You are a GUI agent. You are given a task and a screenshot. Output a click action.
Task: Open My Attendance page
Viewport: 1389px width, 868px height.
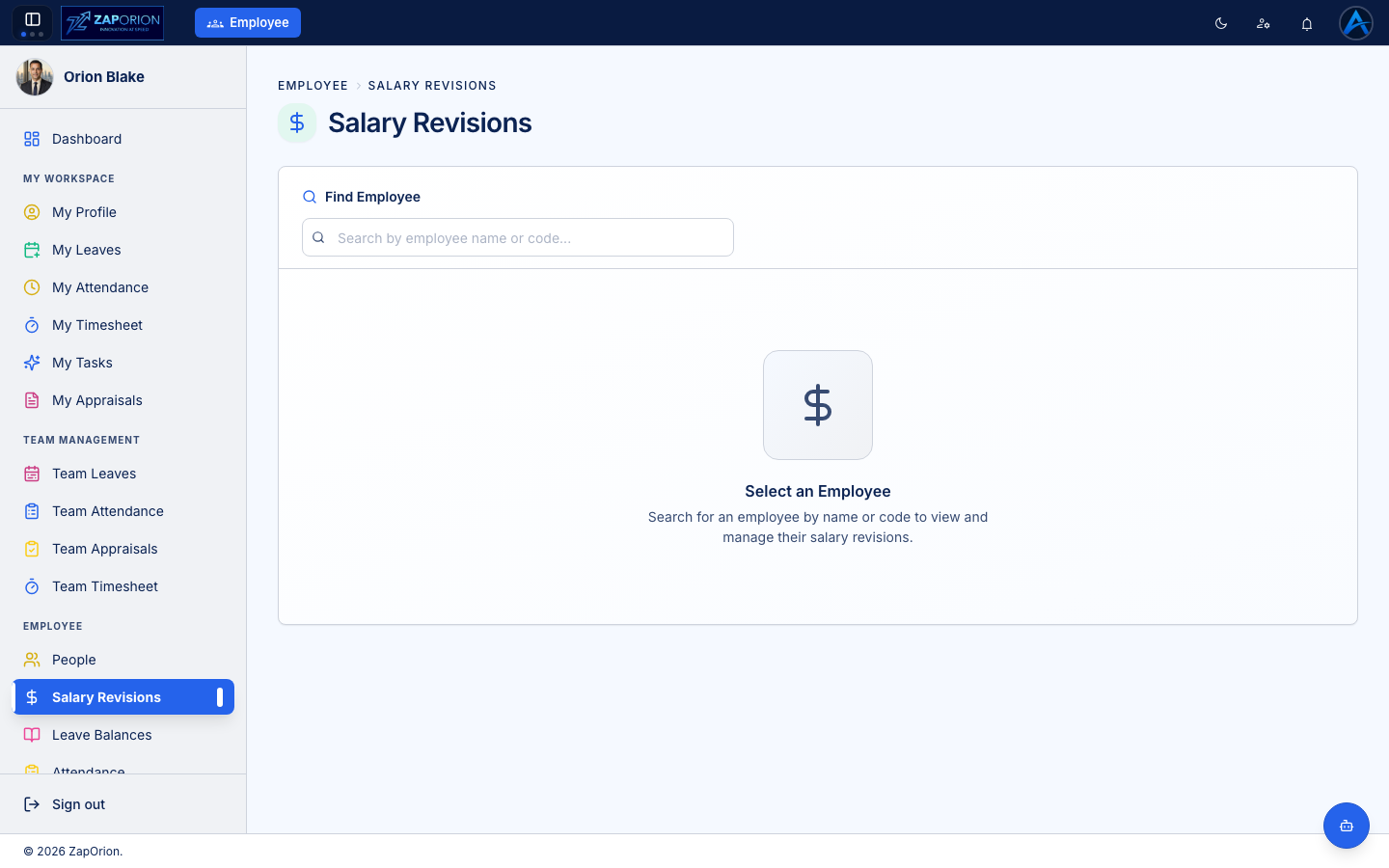(123, 287)
